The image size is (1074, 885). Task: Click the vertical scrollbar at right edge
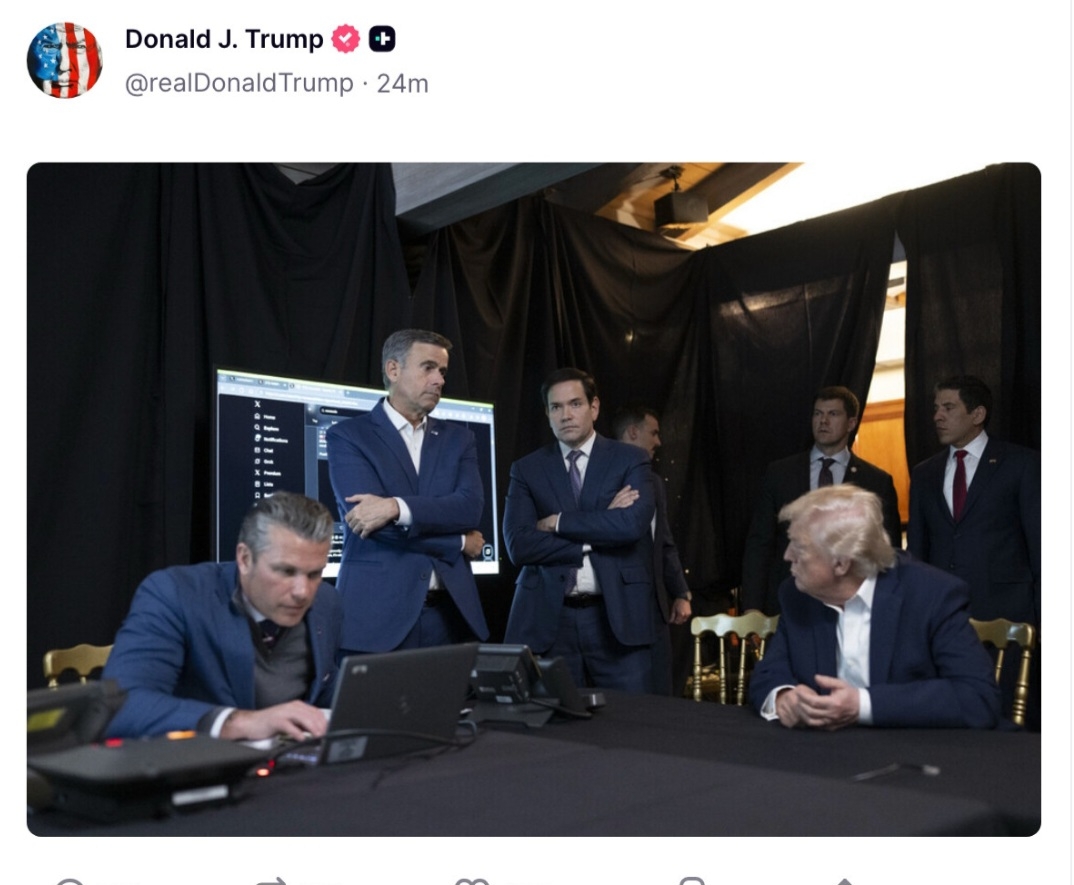(1071, 442)
